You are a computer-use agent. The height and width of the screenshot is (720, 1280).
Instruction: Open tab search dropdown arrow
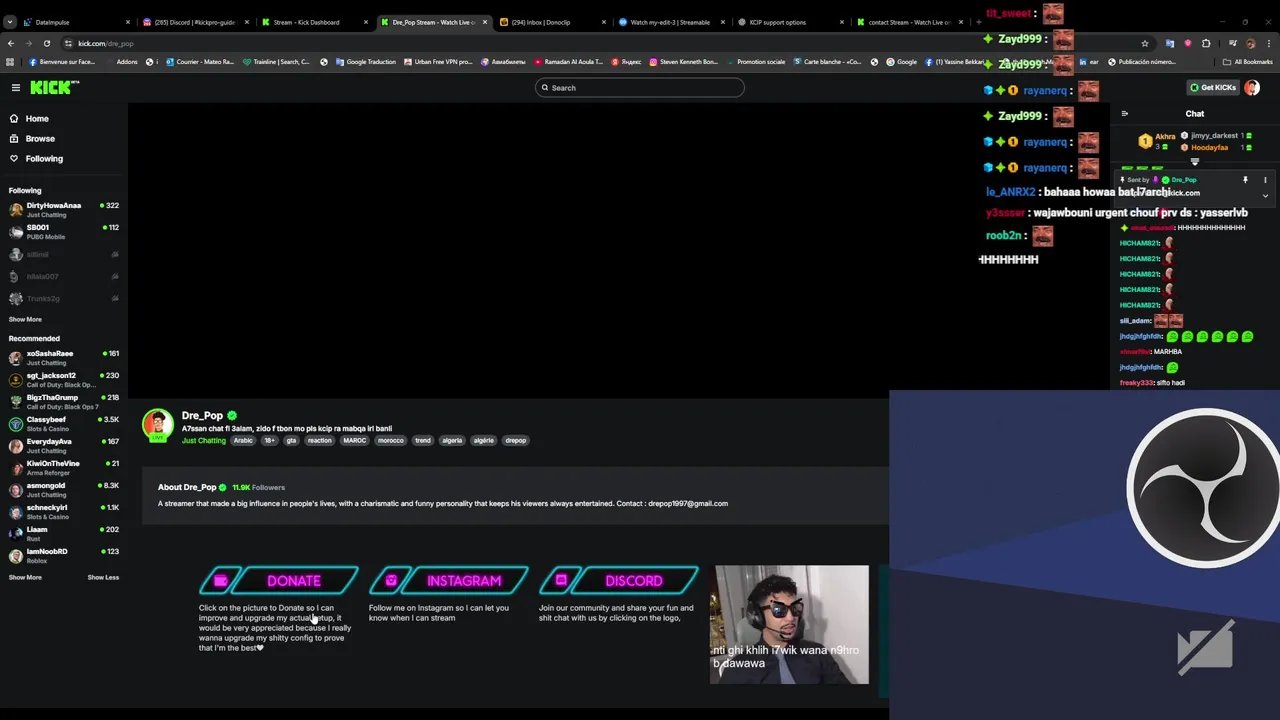point(10,22)
